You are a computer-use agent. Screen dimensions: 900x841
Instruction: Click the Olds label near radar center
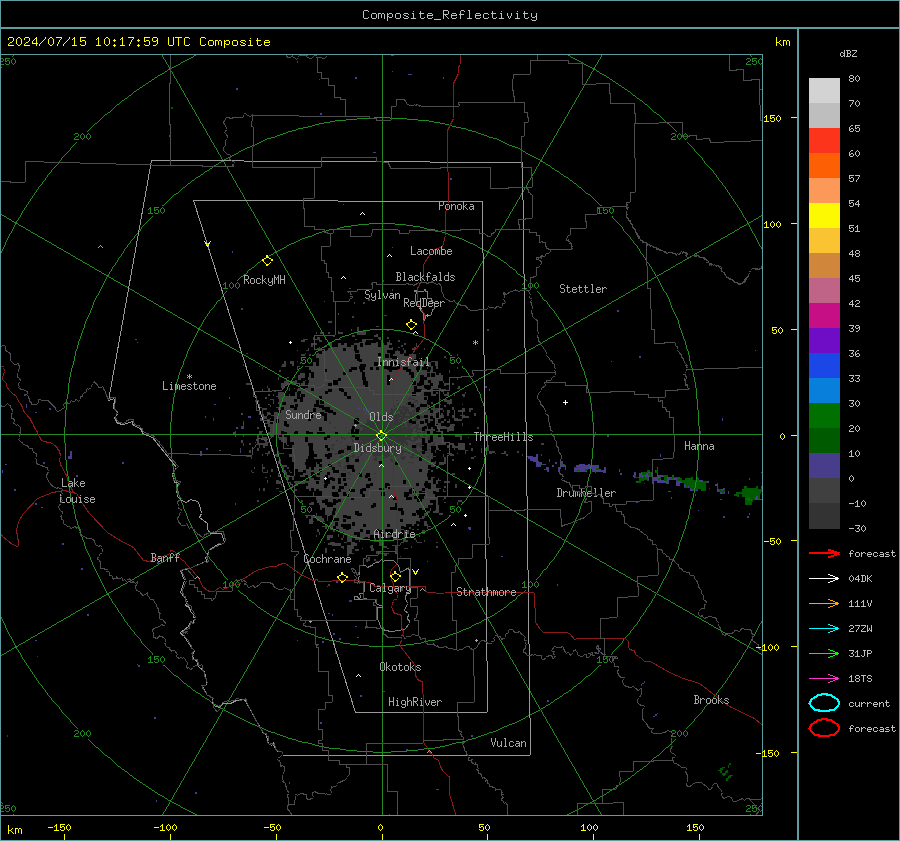click(x=381, y=417)
